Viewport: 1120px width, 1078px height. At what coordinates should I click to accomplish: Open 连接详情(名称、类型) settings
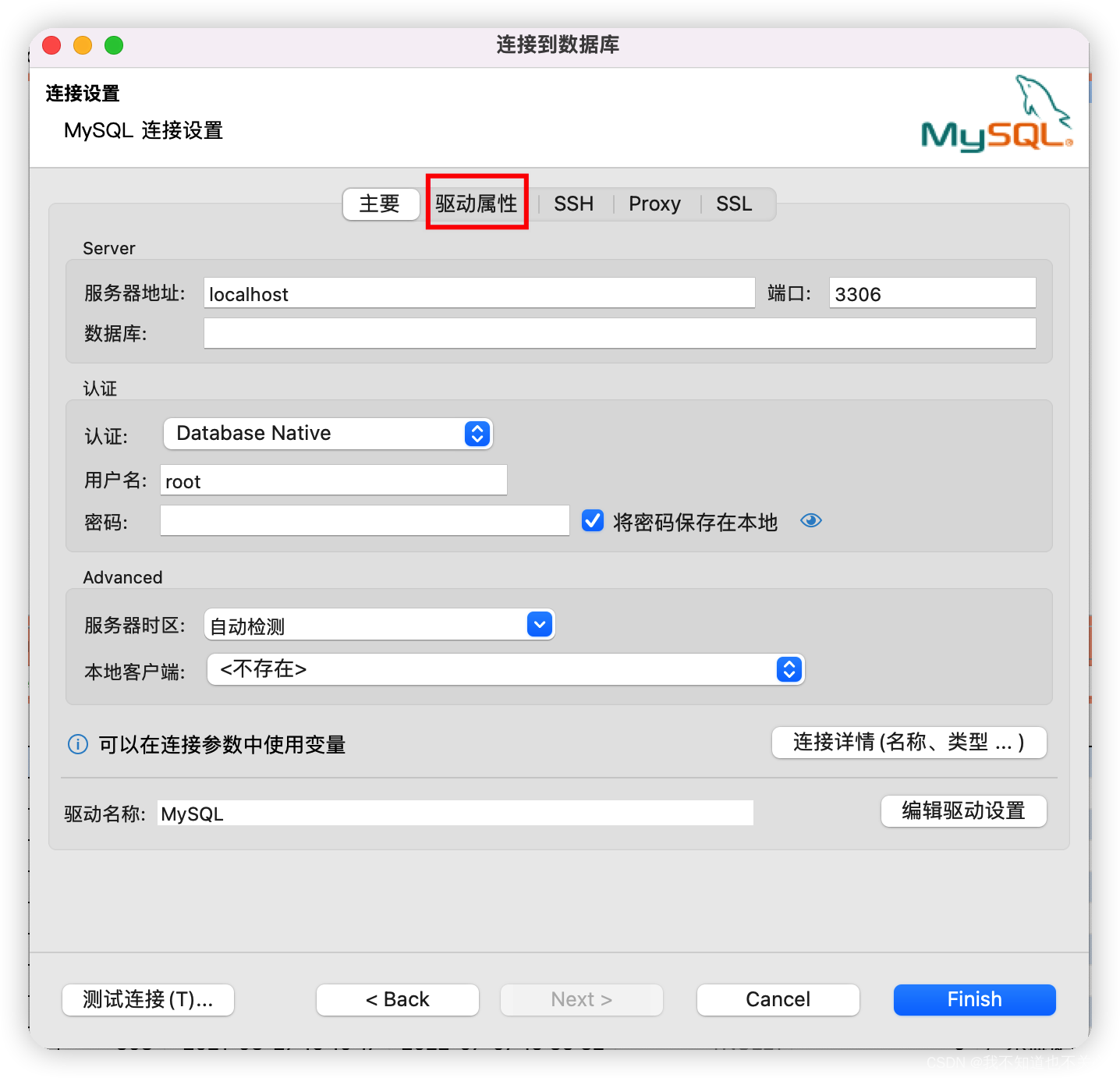point(909,743)
